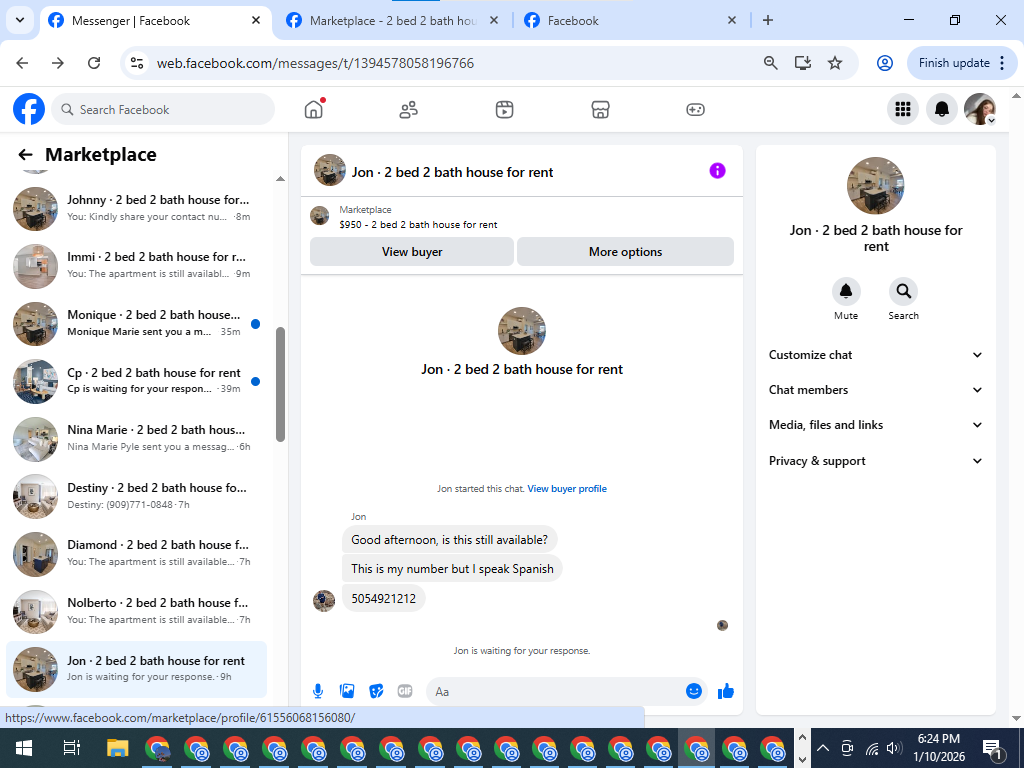Screen dimensions: 1024x768
Task: Show hidden system tray icons chevron
Action: tap(823, 748)
